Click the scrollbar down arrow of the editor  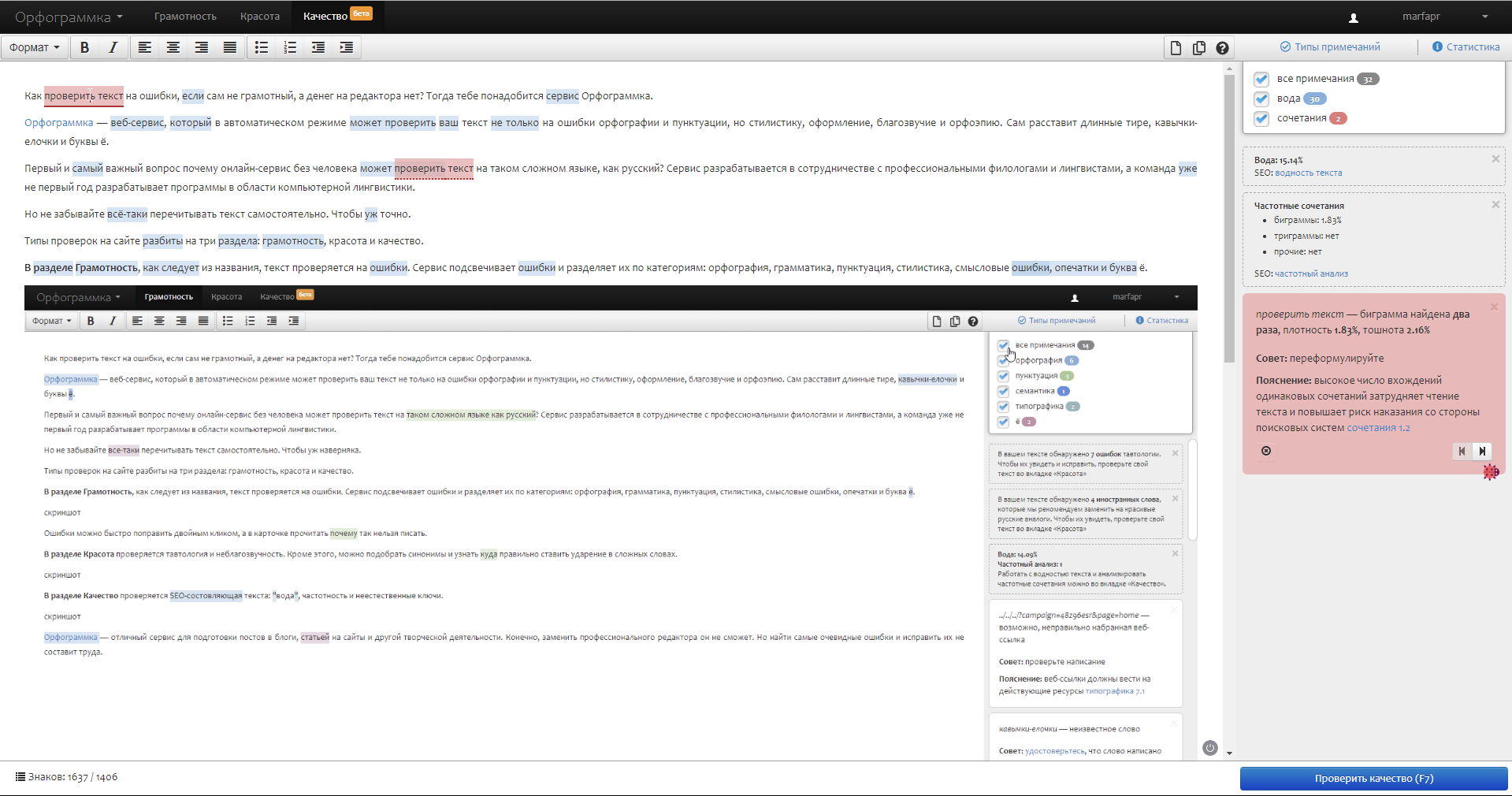1229,753
